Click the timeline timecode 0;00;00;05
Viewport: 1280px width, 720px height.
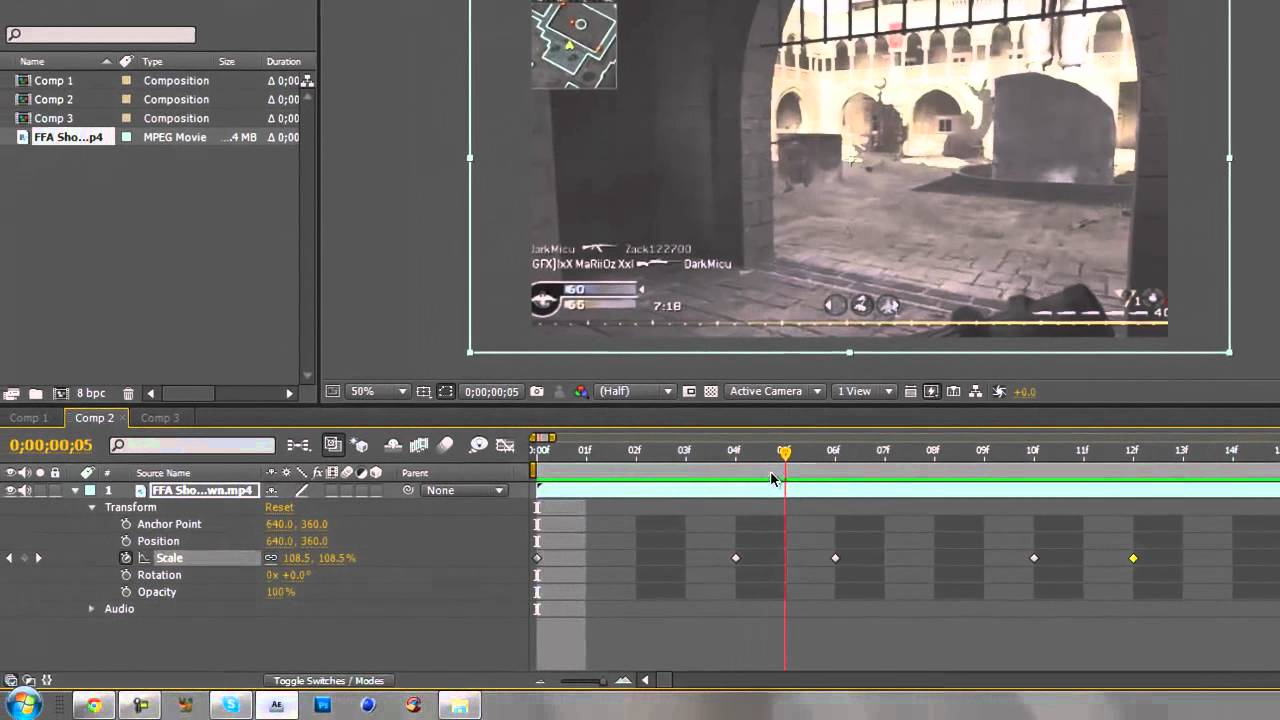coord(51,446)
